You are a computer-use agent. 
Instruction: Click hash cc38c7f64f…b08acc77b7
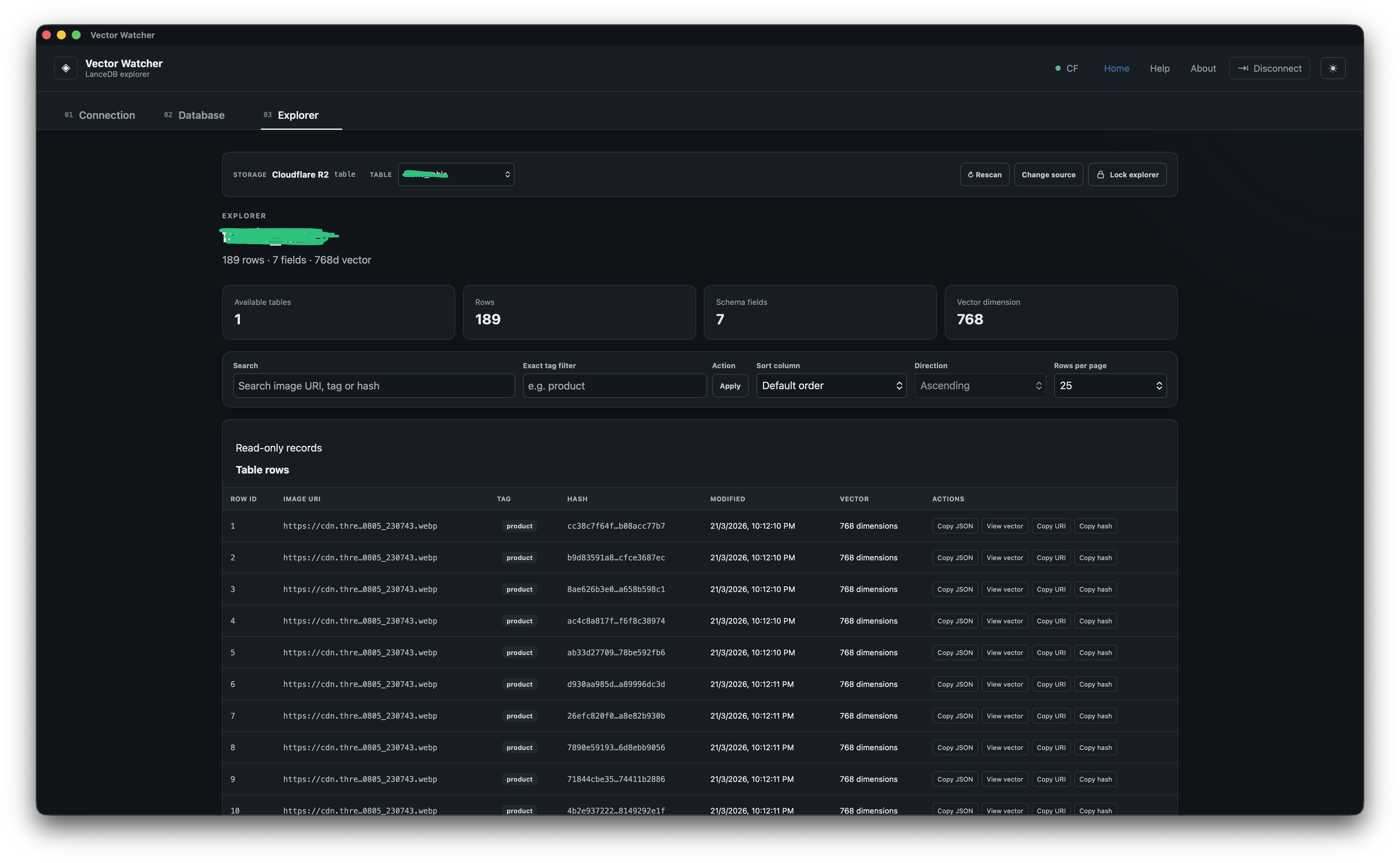pos(615,526)
